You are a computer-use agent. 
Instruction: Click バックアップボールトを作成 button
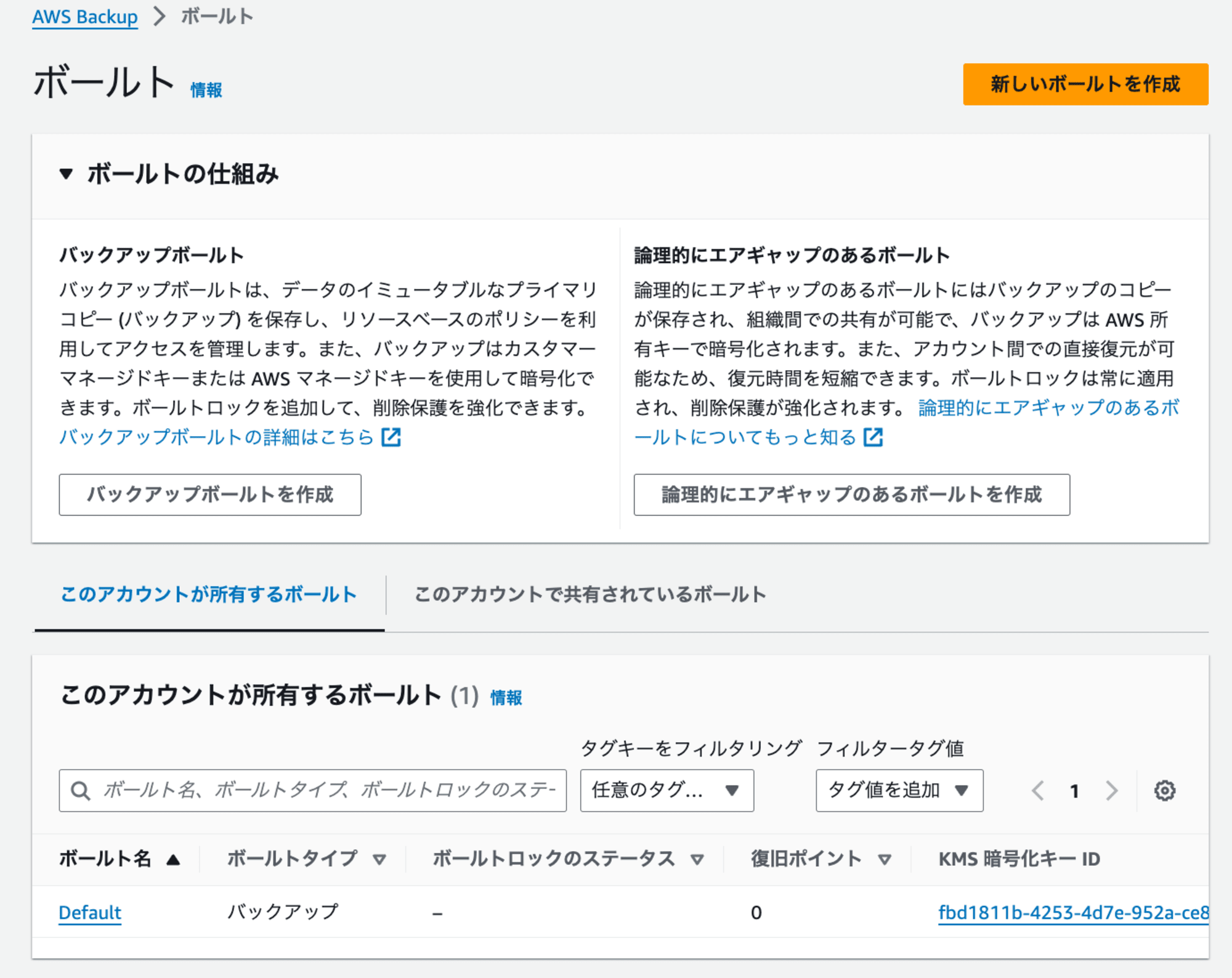click(210, 495)
